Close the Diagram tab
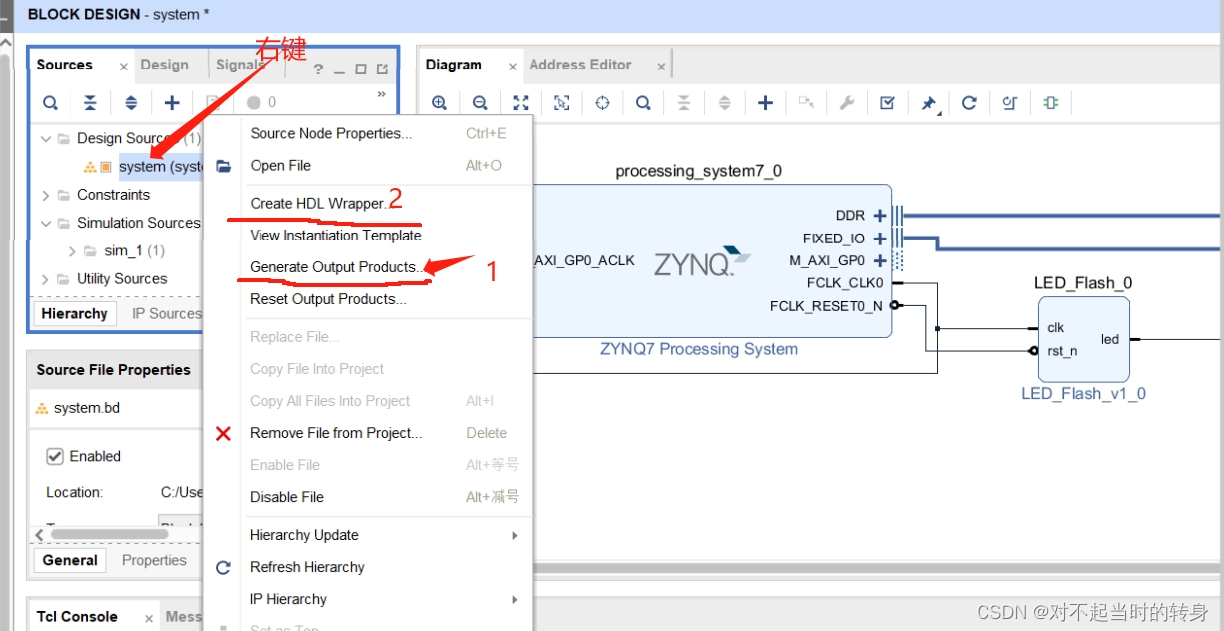Viewport: 1224px width, 631px height. tap(512, 67)
